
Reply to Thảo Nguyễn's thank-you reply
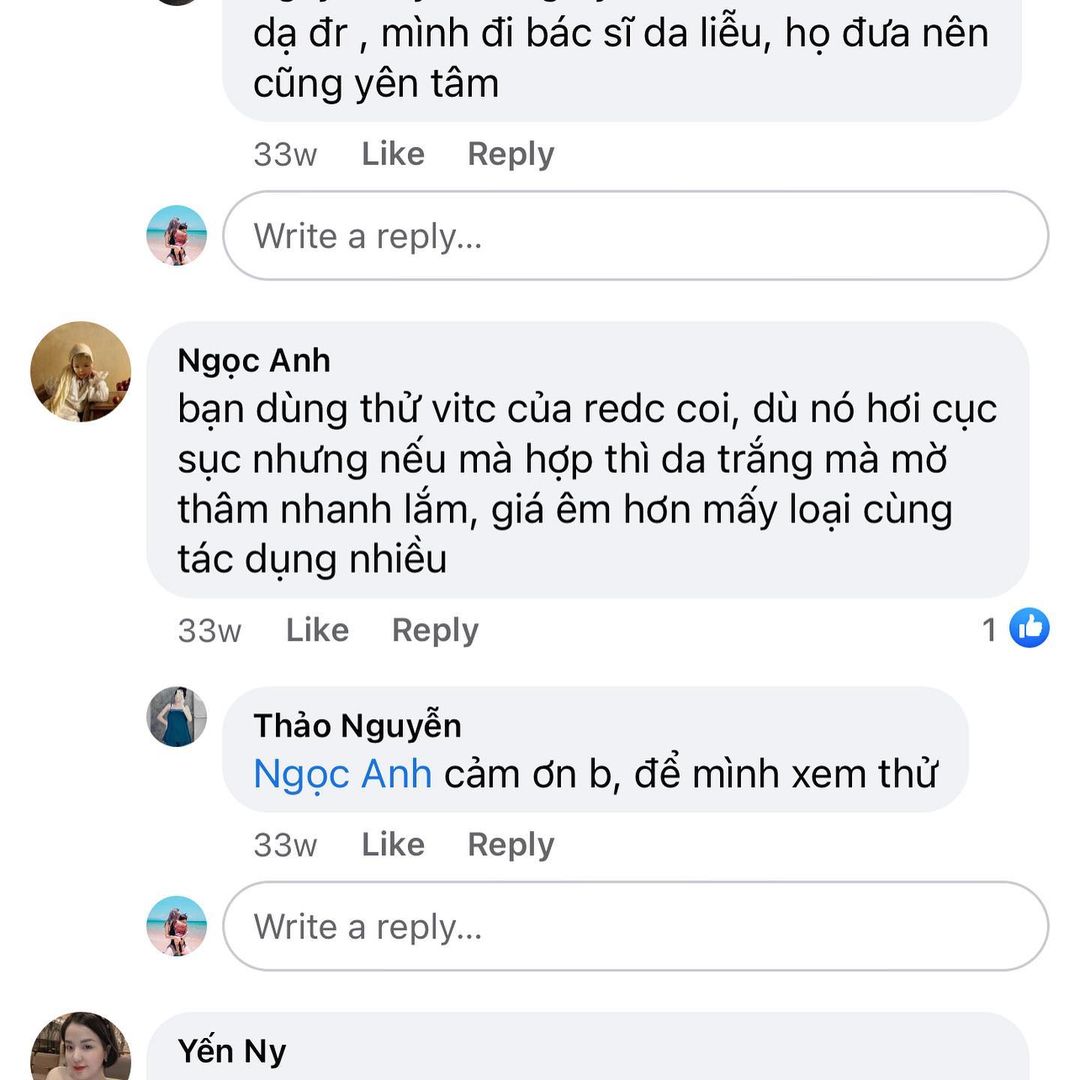511,845
